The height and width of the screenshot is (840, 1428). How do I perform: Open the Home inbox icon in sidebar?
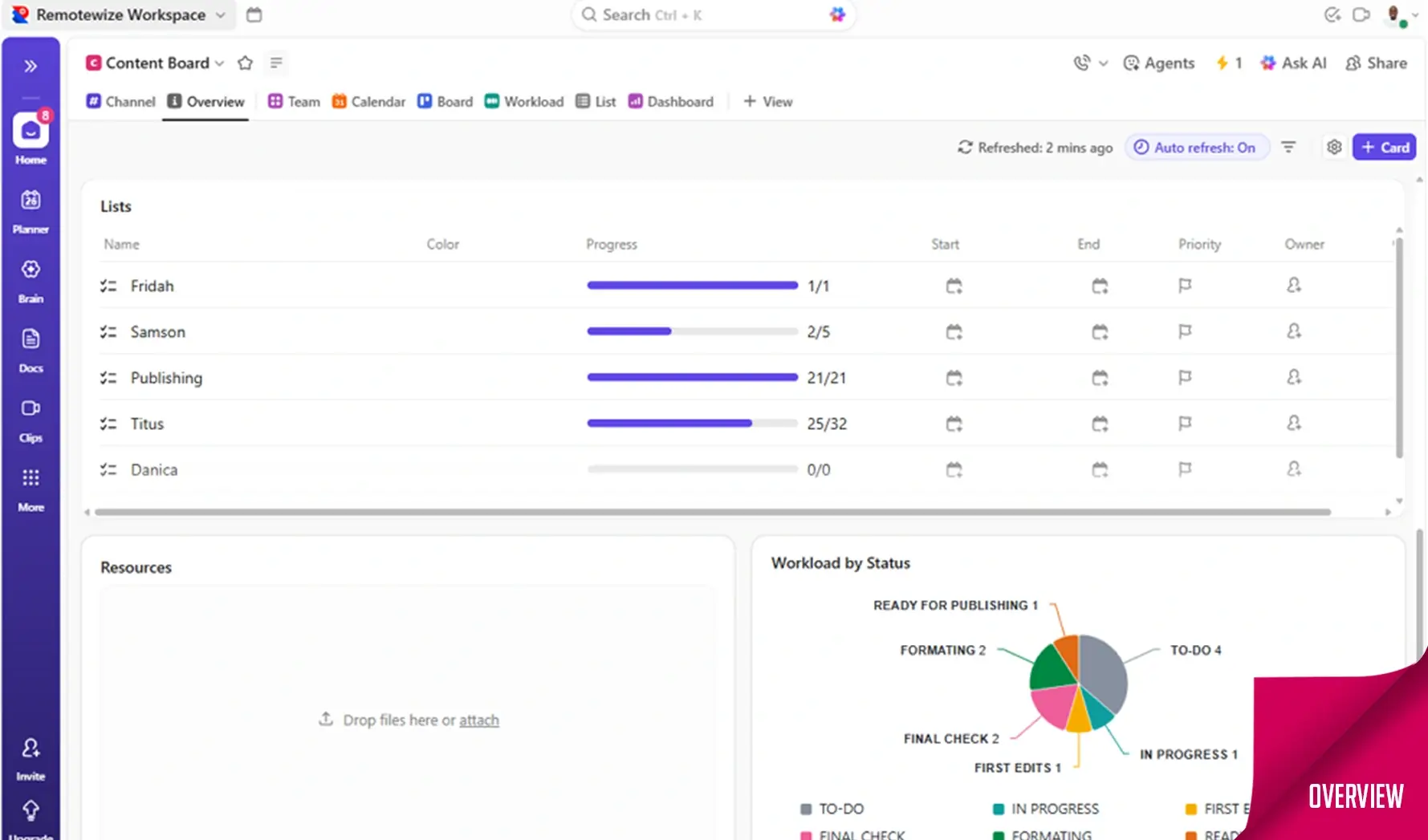pos(31,132)
